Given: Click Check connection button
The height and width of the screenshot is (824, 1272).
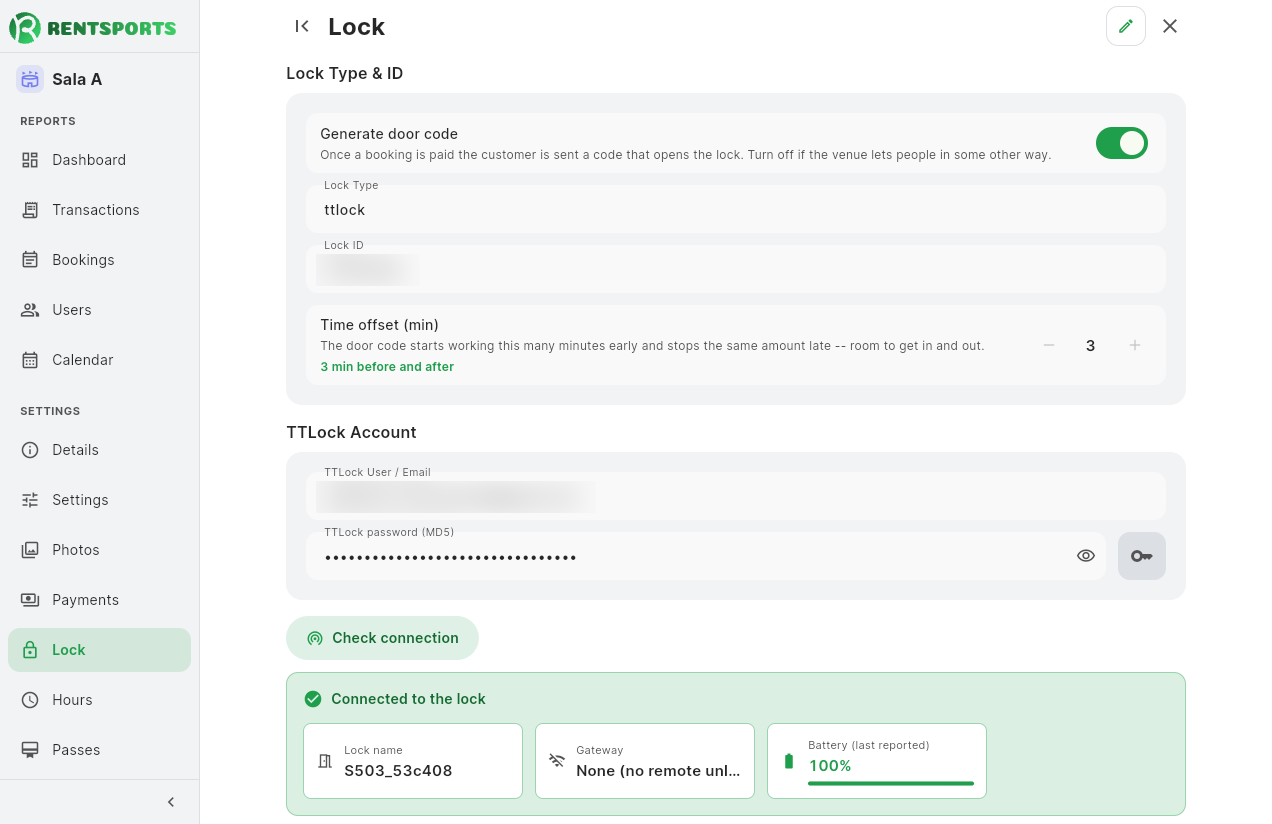Looking at the screenshot, I should click(x=382, y=638).
